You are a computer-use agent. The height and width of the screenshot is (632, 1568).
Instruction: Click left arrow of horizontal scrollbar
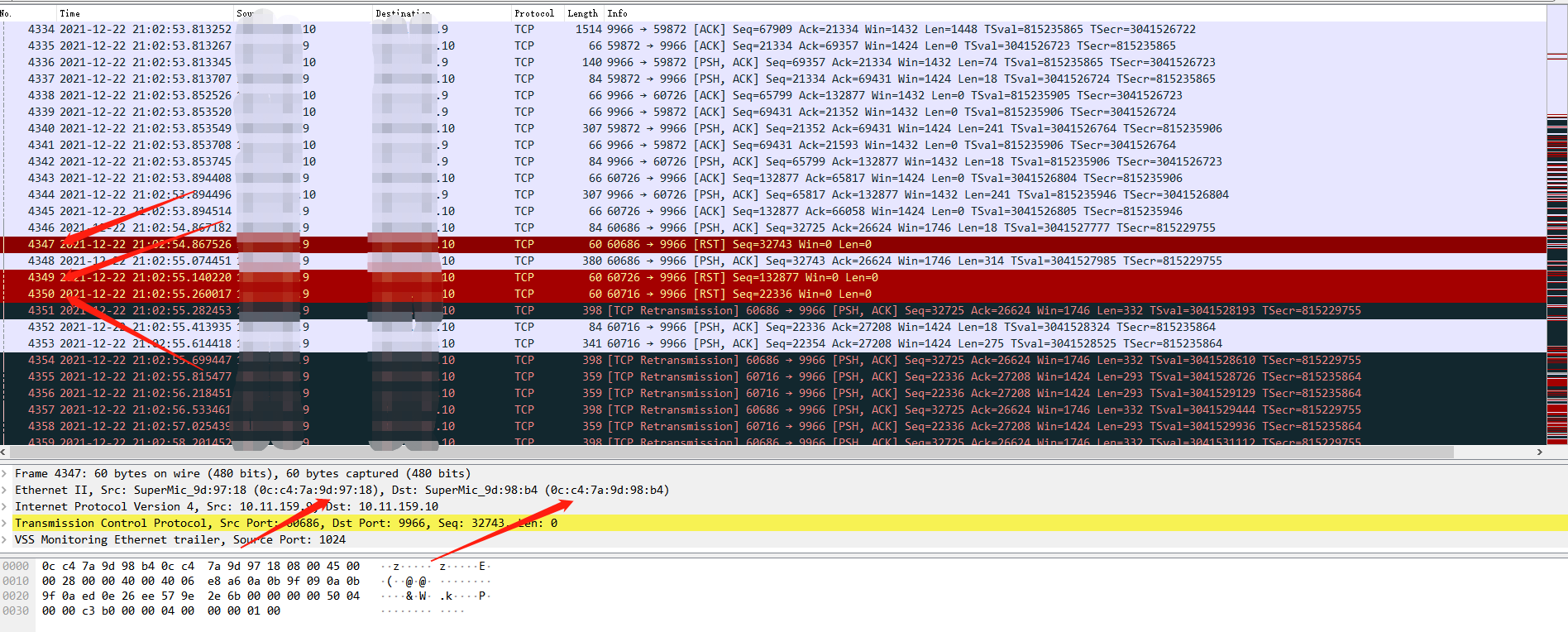pyautogui.click(x=4, y=452)
